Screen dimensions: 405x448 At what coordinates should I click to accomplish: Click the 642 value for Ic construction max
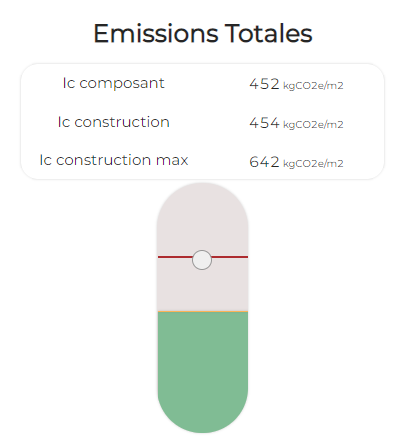click(264, 162)
